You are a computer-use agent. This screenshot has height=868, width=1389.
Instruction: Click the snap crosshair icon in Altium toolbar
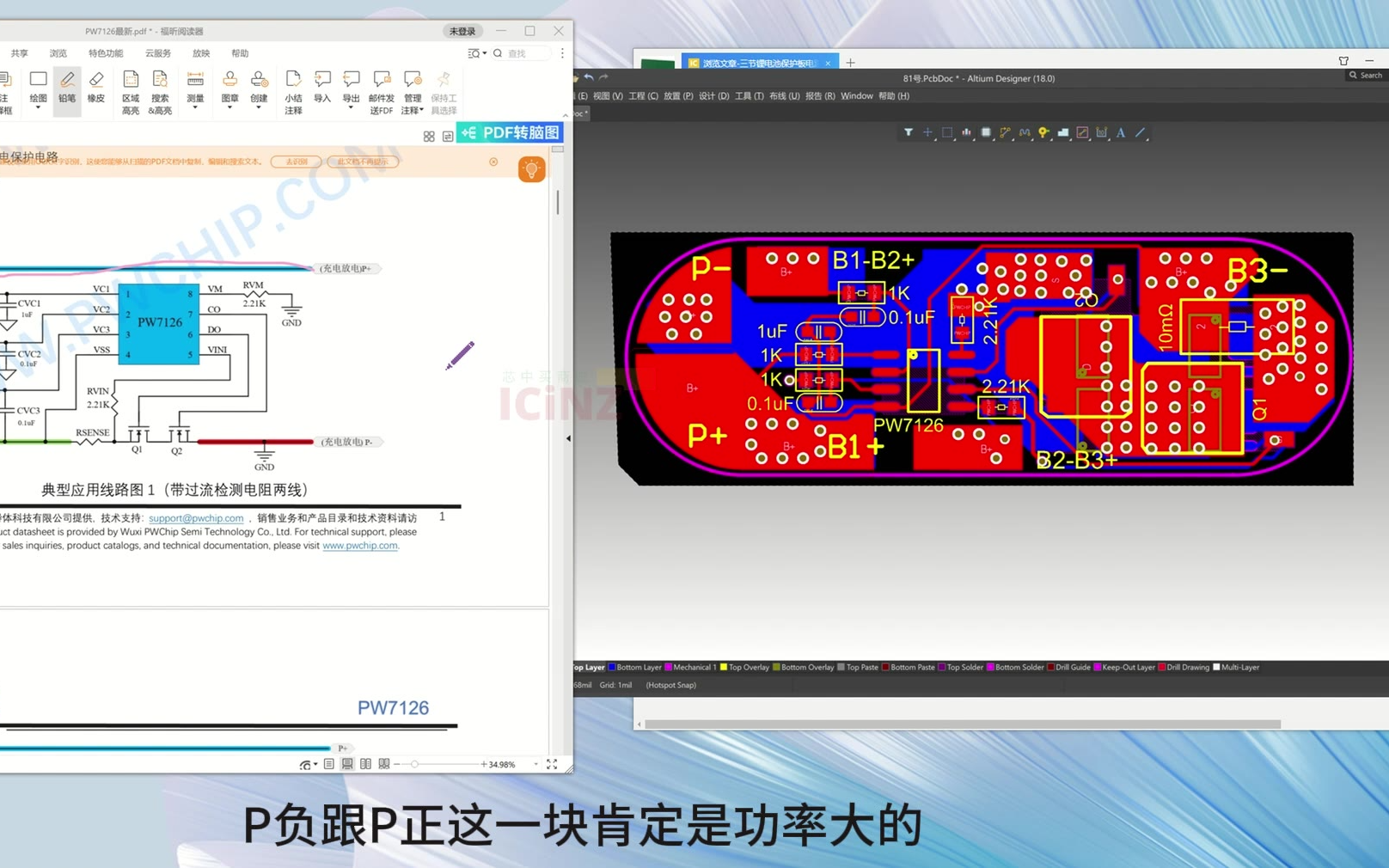click(x=927, y=132)
